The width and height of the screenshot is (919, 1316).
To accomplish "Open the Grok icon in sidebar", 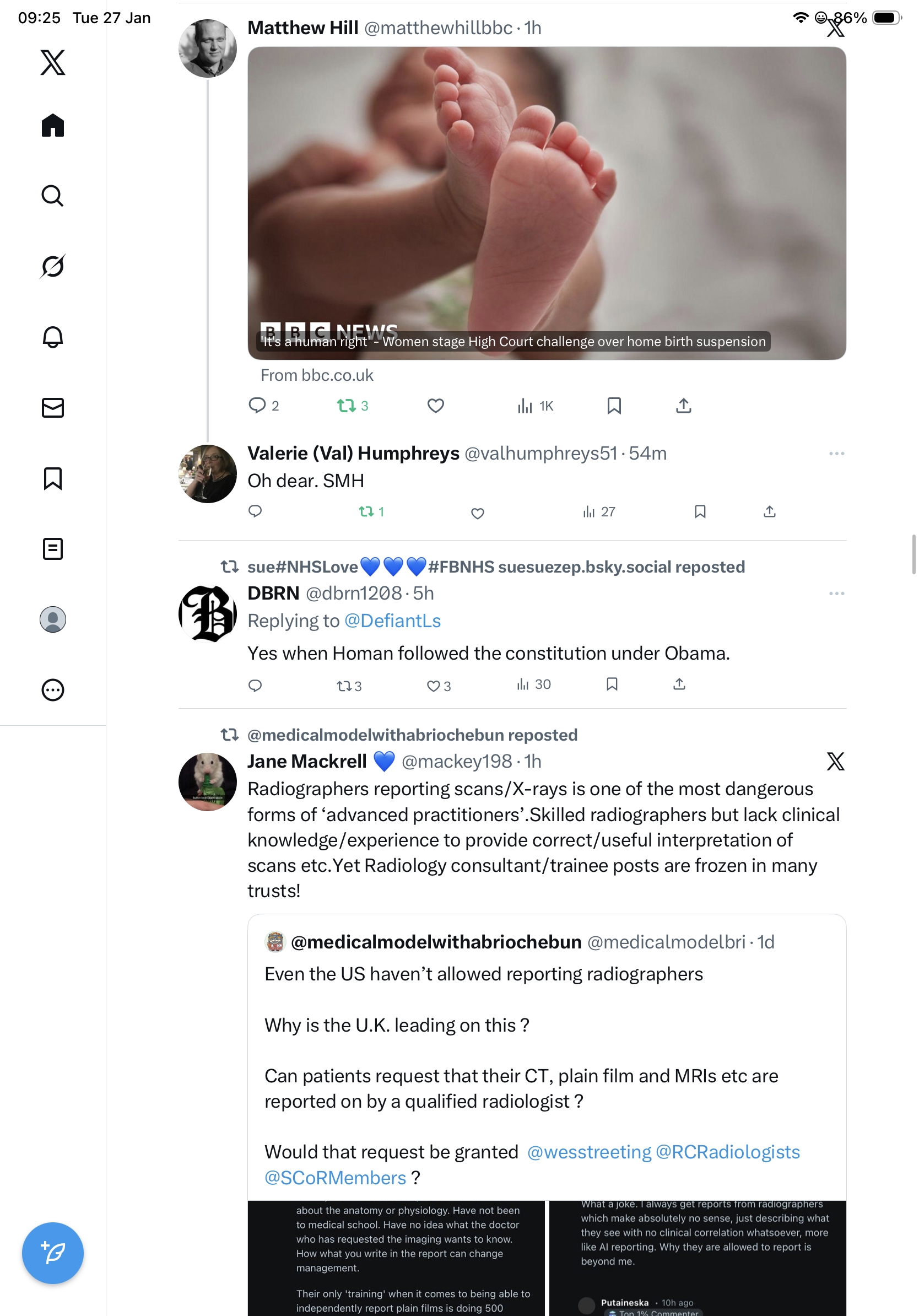I will 53,266.
